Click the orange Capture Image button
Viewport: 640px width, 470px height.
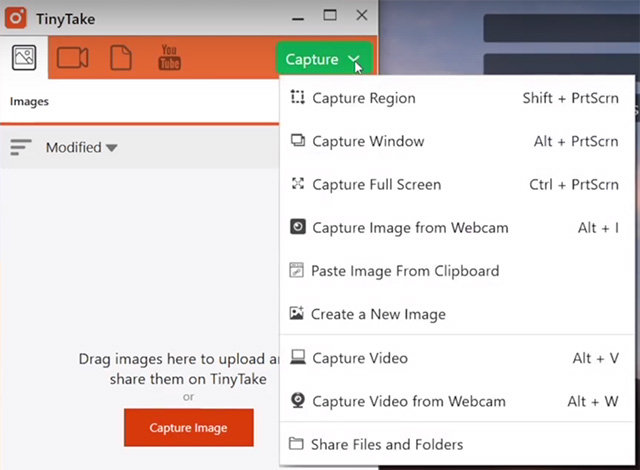point(189,428)
